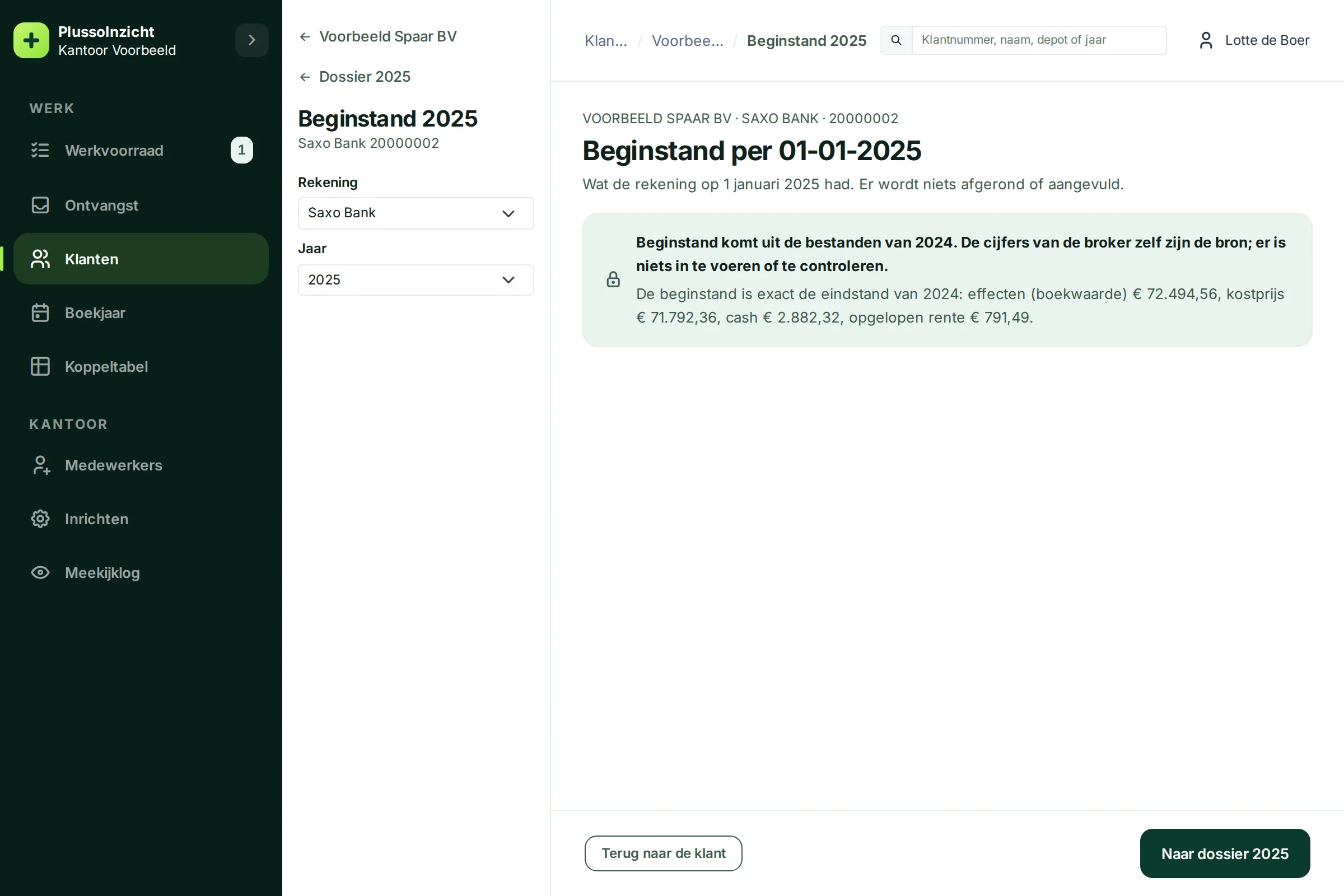Screen dimensions: 1344x896
Task: Go to Ontvangst menu item
Action: [141, 205]
